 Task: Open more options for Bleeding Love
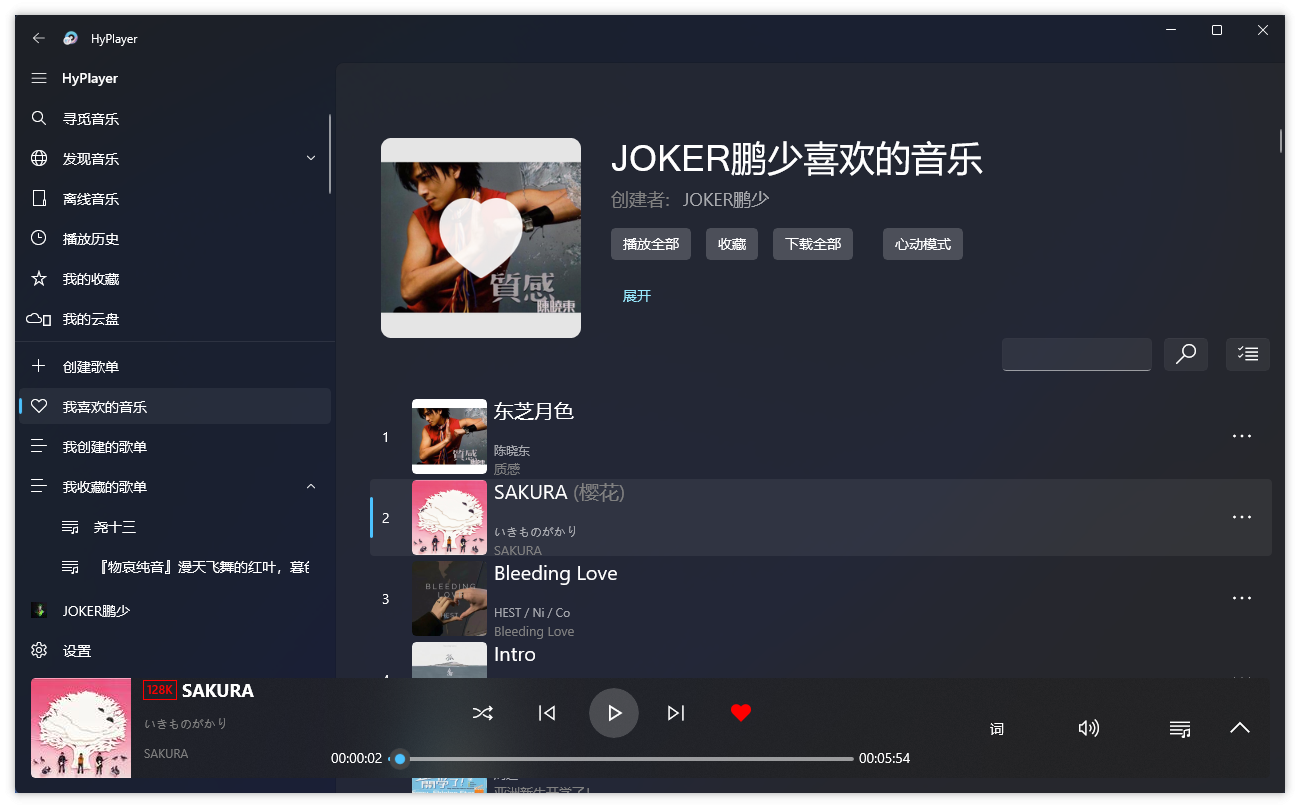click(x=1242, y=598)
